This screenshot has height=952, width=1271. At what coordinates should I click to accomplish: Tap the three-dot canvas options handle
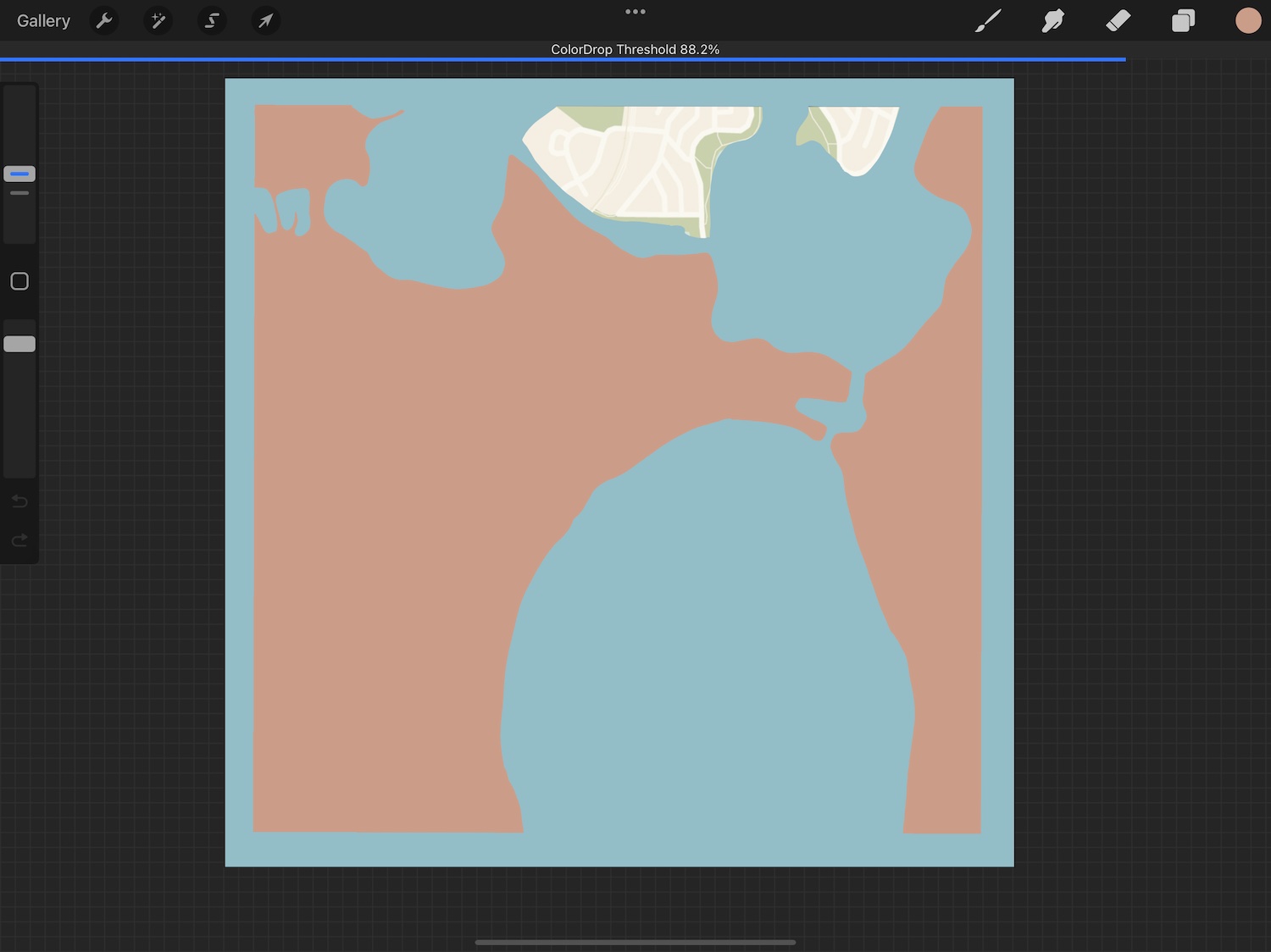click(x=635, y=11)
